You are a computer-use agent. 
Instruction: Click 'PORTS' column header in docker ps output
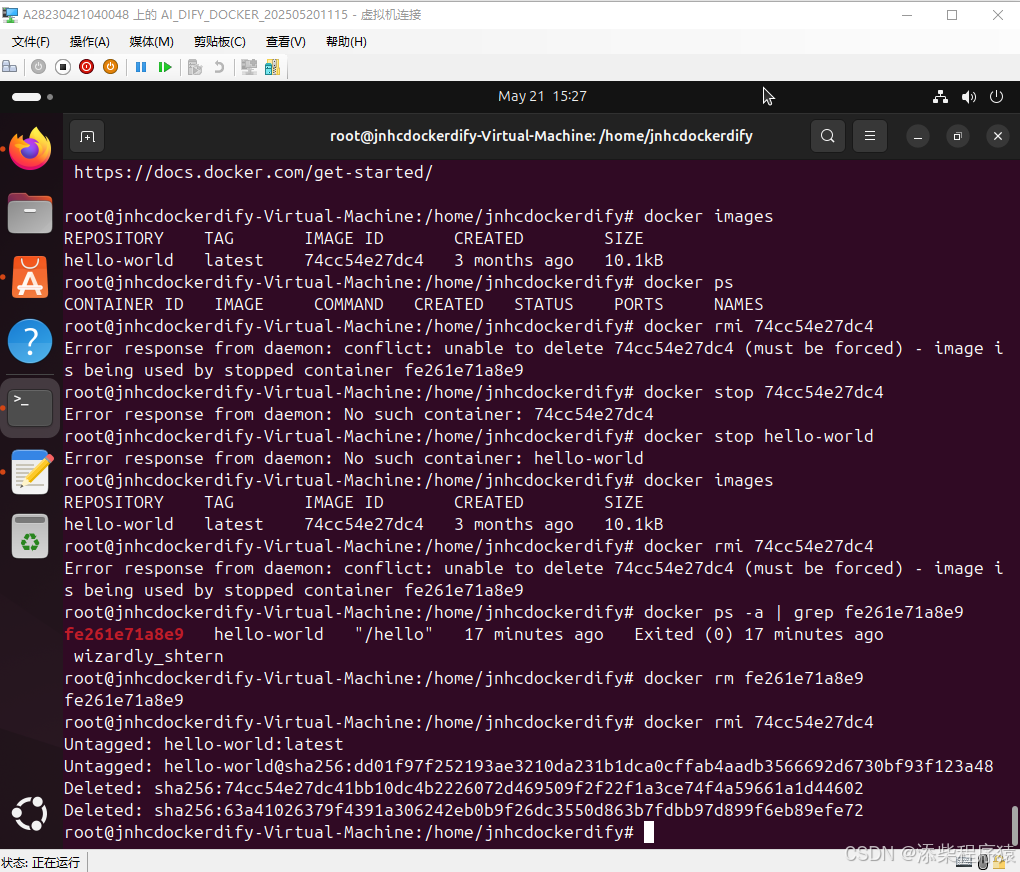(x=639, y=305)
